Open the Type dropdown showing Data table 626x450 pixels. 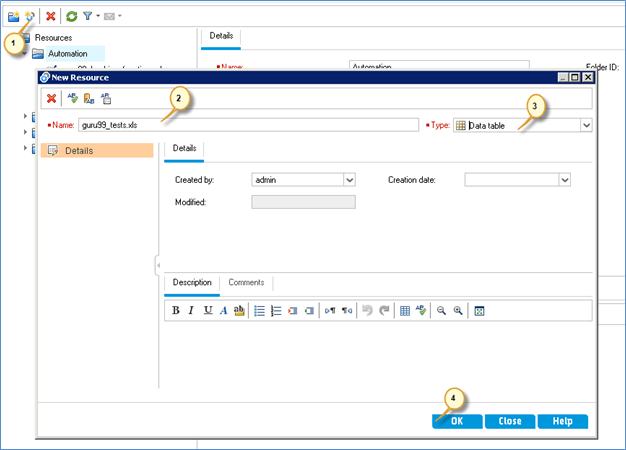tap(586, 125)
